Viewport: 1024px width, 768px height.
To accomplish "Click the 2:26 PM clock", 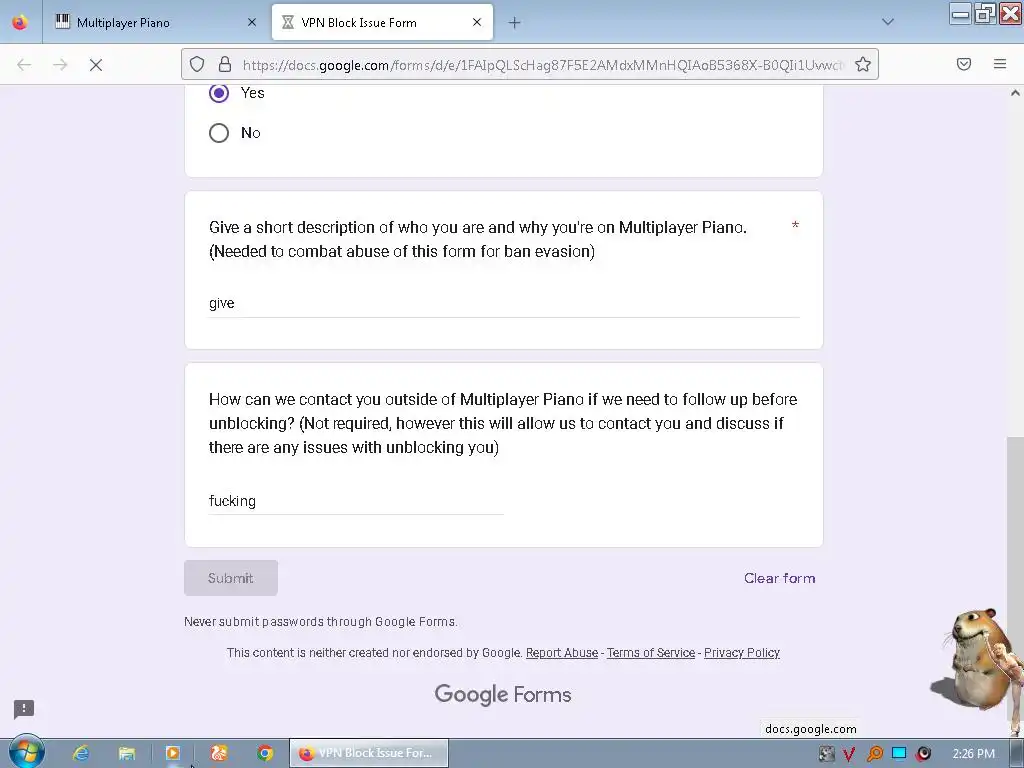I will click(974, 754).
